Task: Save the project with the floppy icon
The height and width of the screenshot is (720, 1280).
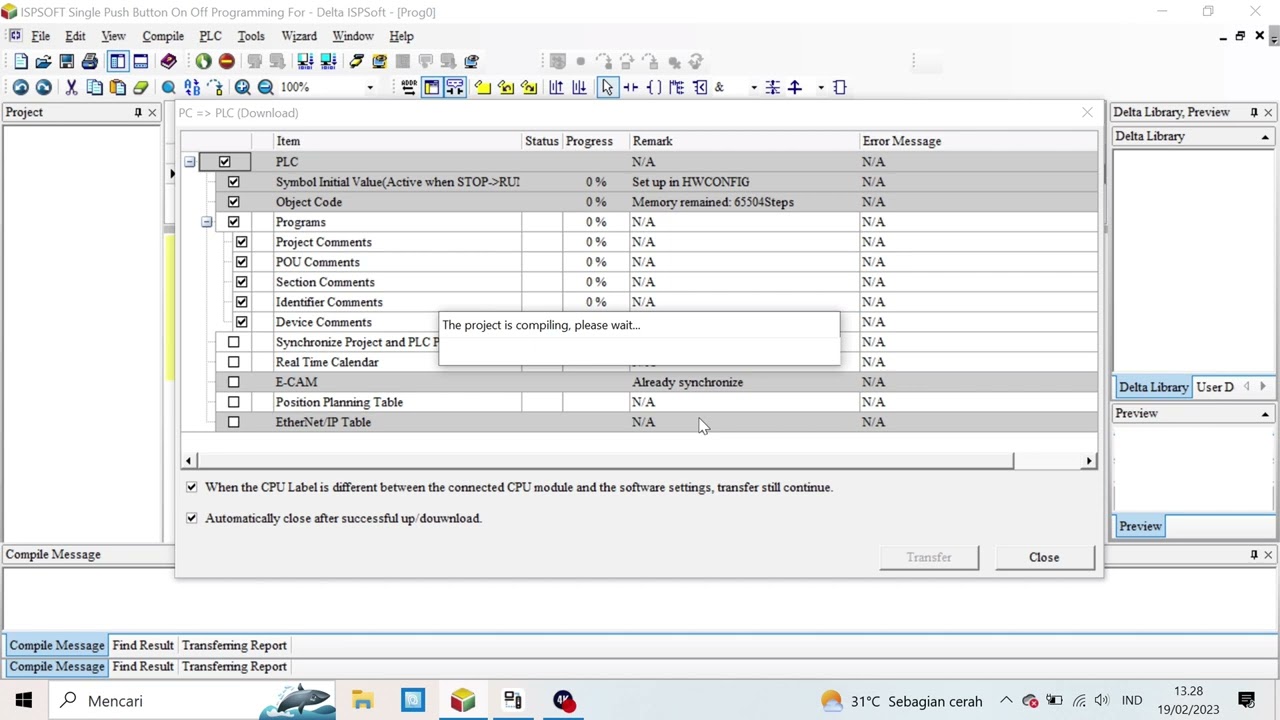Action: tap(66, 62)
